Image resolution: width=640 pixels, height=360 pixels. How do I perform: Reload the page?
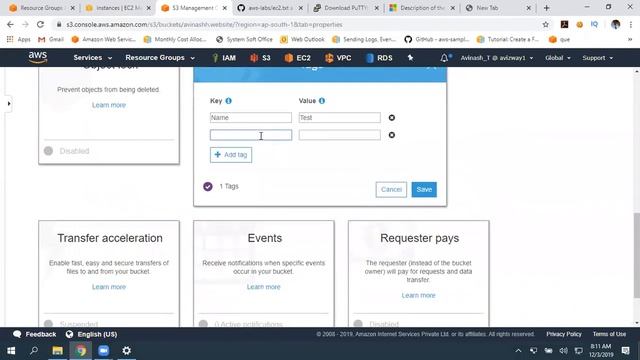coord(40,24)
